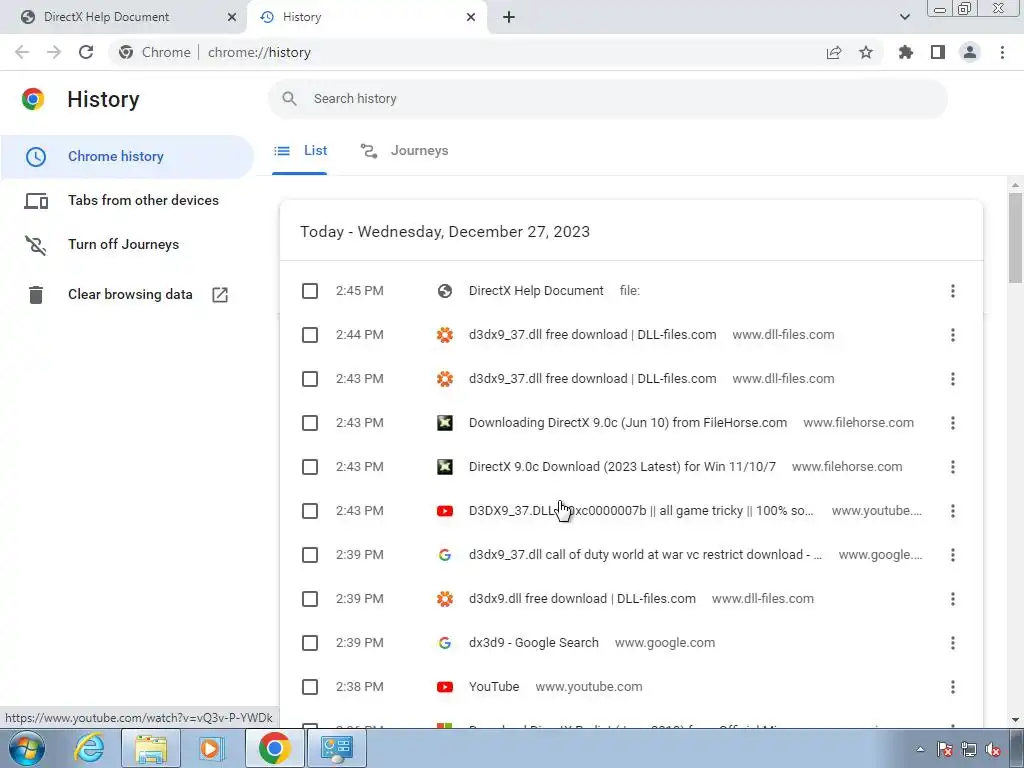
Task: Check the 2:43 PM d3dx9_37.dll free download box
Action: pyautogui.click(x=310, y=379)
